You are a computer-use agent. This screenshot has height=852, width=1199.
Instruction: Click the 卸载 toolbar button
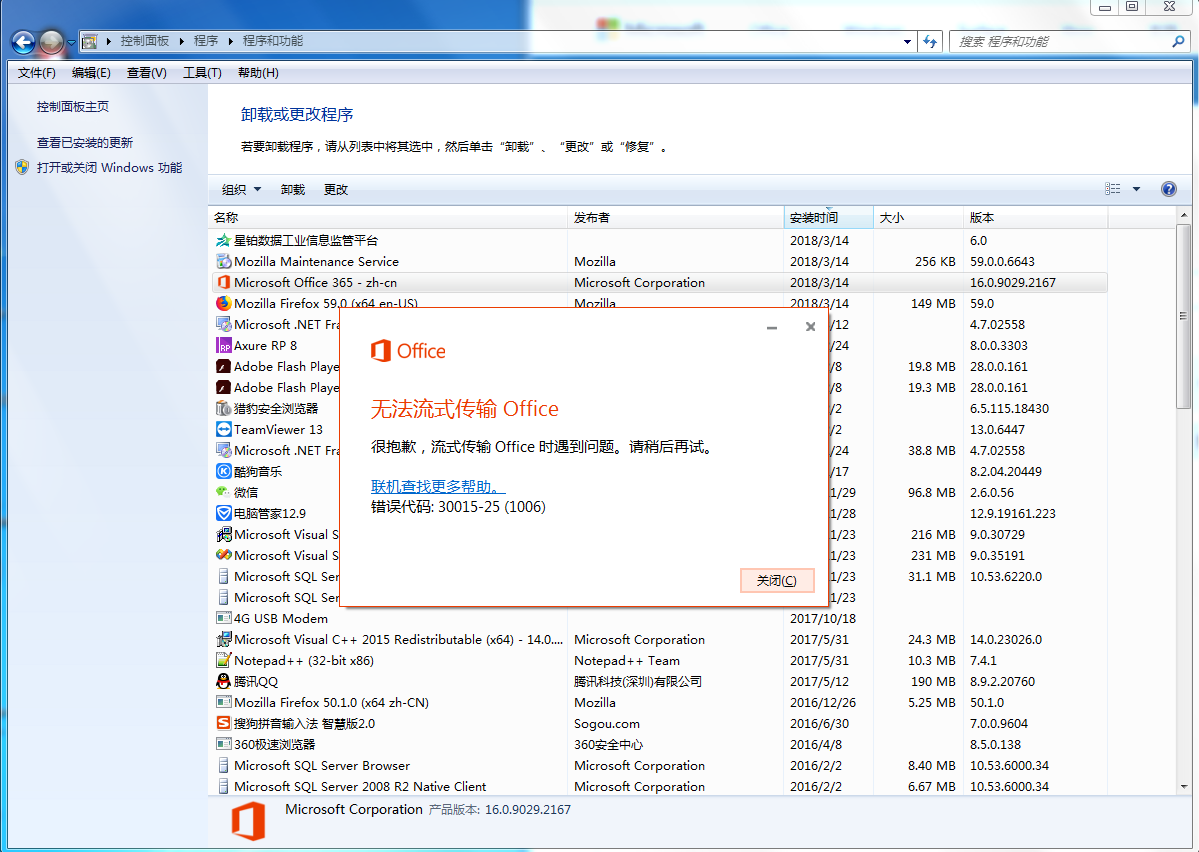[293, 190]
